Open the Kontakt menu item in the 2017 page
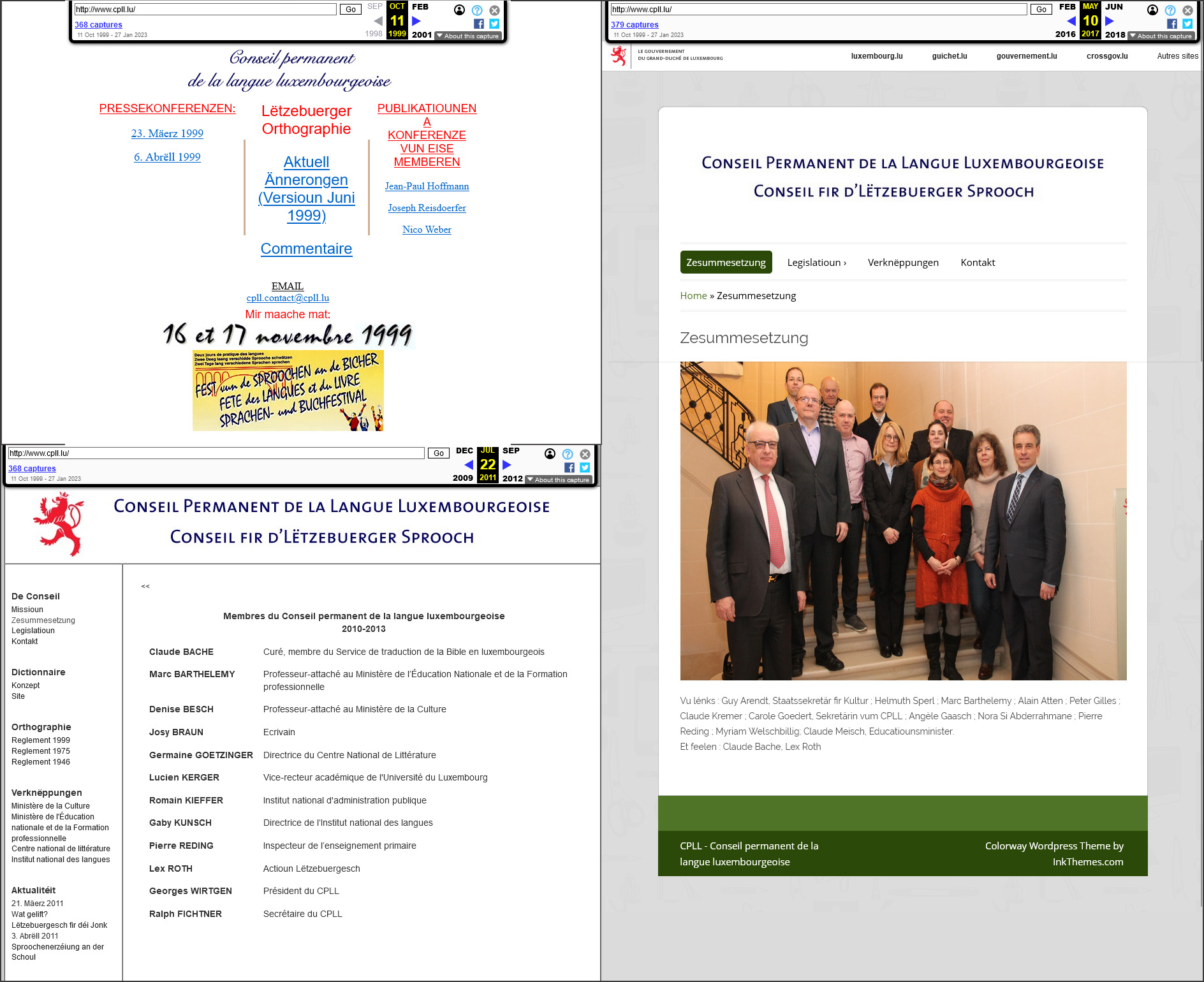This screenshot has height=982, width=1204. click(978, 263)
